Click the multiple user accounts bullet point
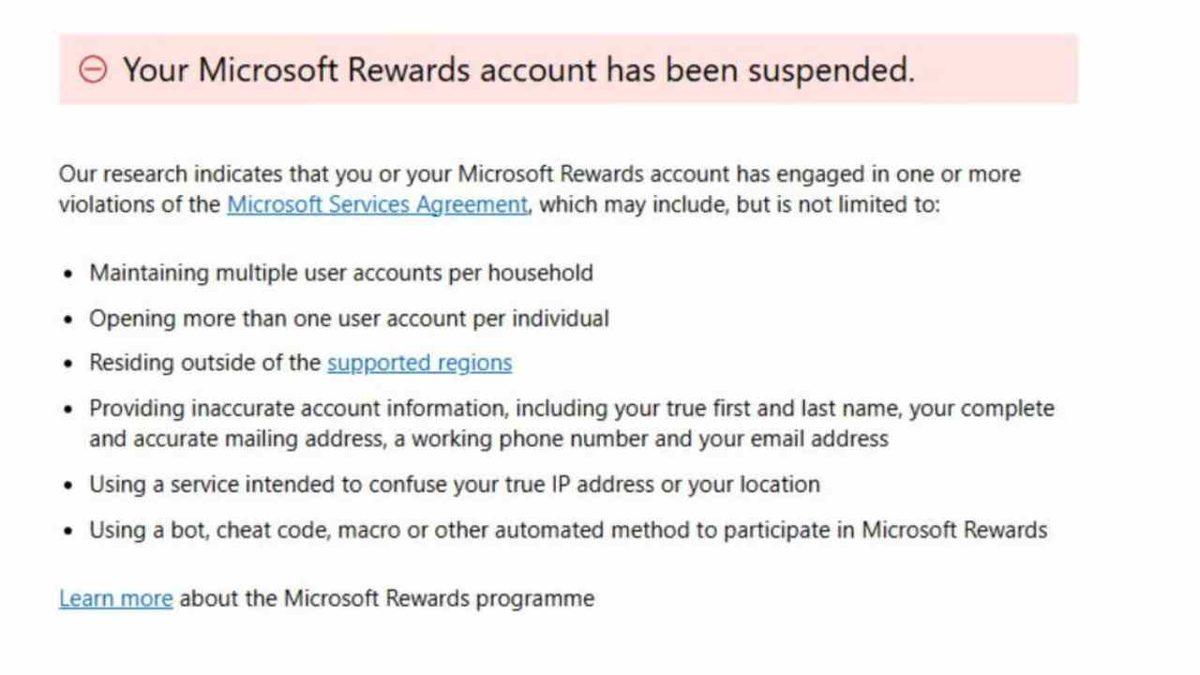 pyautogui.click(x=342, y=272)
